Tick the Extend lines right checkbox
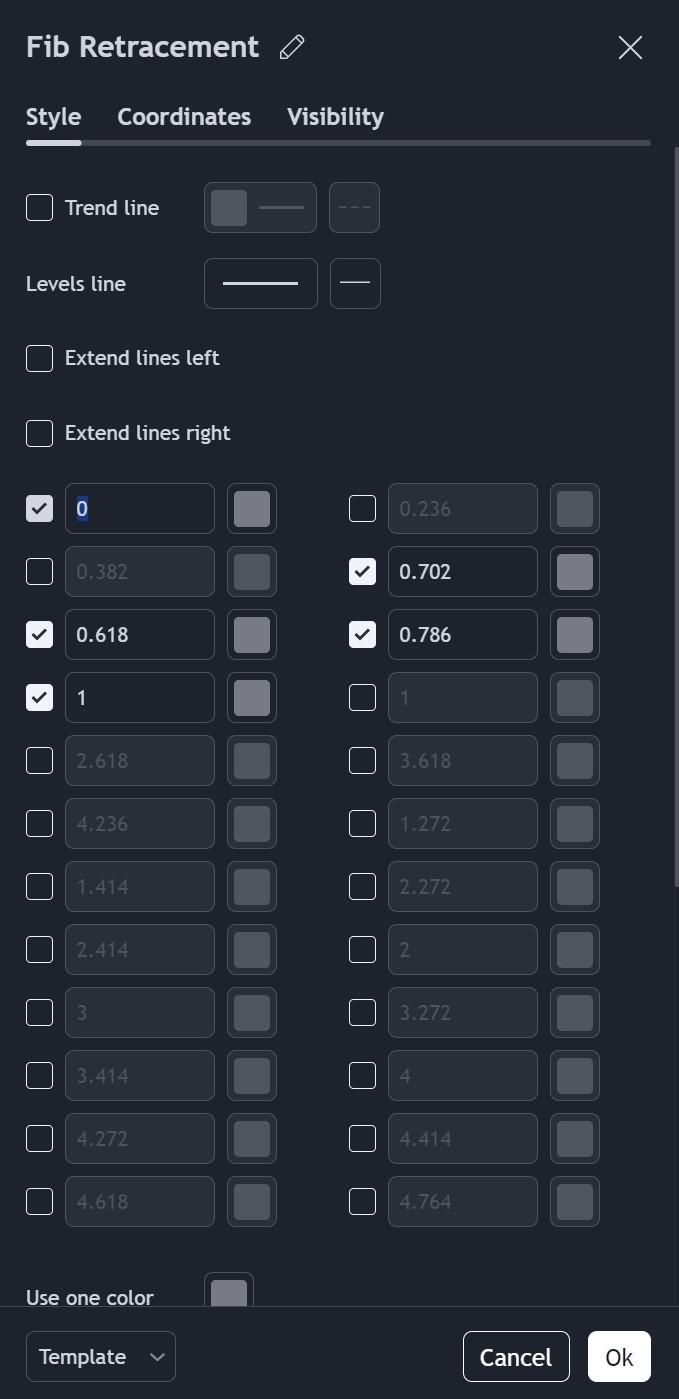 coord(39,433)
